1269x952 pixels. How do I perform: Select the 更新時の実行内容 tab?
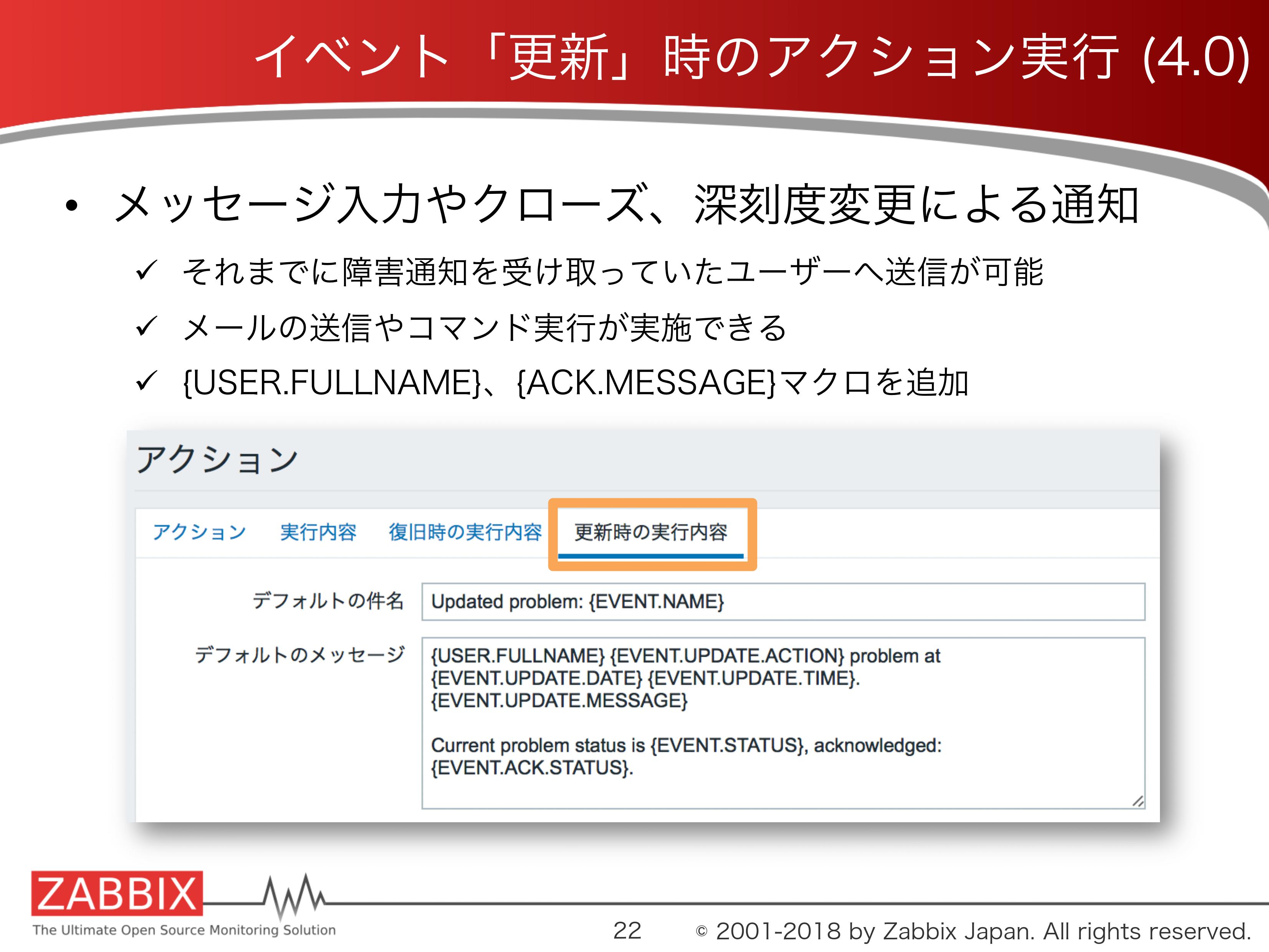click(650, 533)
